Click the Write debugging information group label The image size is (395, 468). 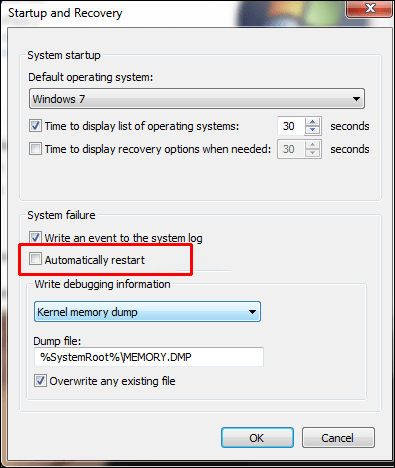[102, 284]
